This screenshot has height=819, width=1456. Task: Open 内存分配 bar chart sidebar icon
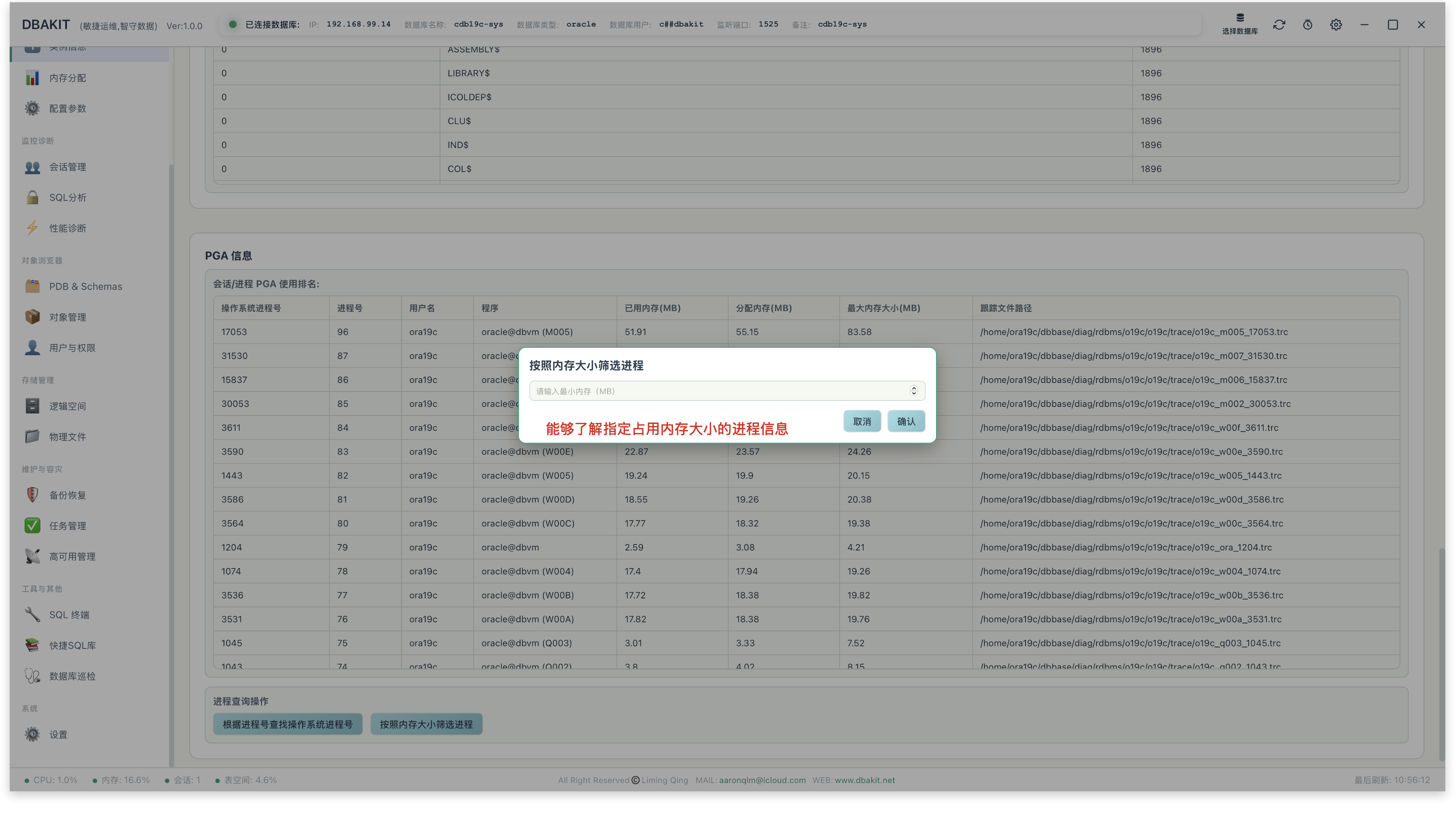[32, 78]
